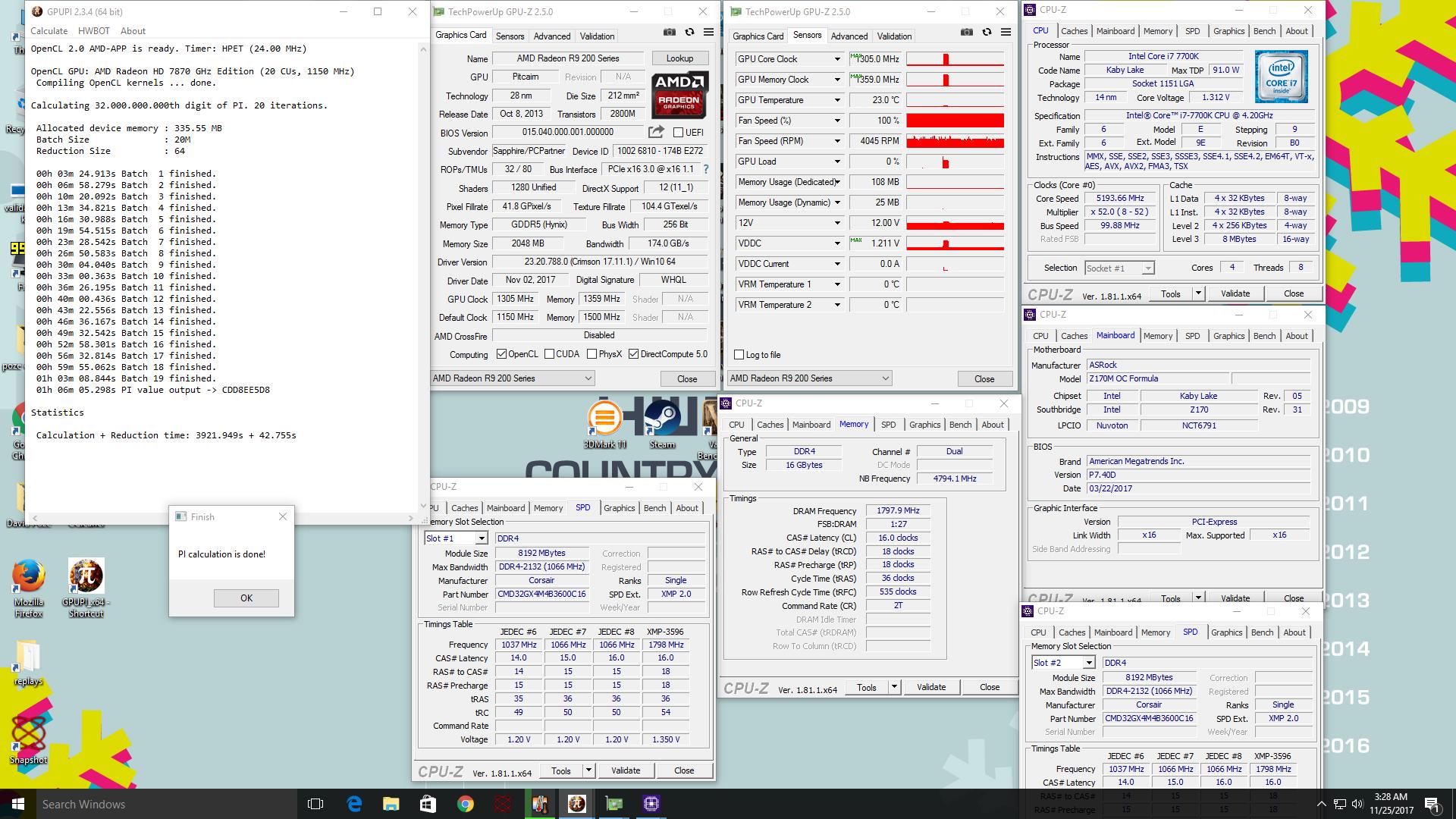Open the GPU selector dropdown in GPU-Z Graphics Card window
The height and width of the screenshot is (819, 1456).
click(x=513, y=378)
